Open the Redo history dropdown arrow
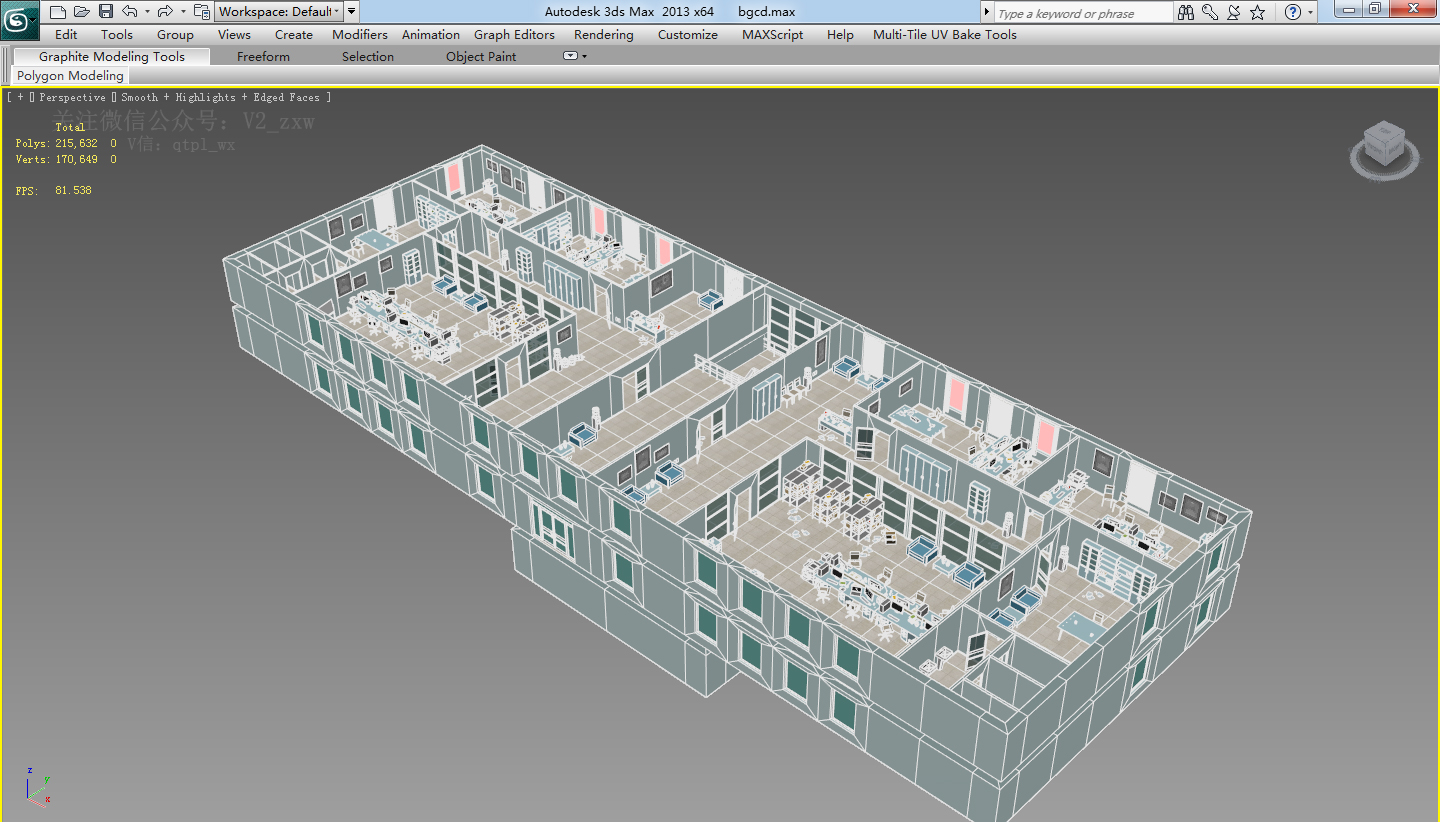The width and height of the screenshot is (1440, 822). [183, 12]
